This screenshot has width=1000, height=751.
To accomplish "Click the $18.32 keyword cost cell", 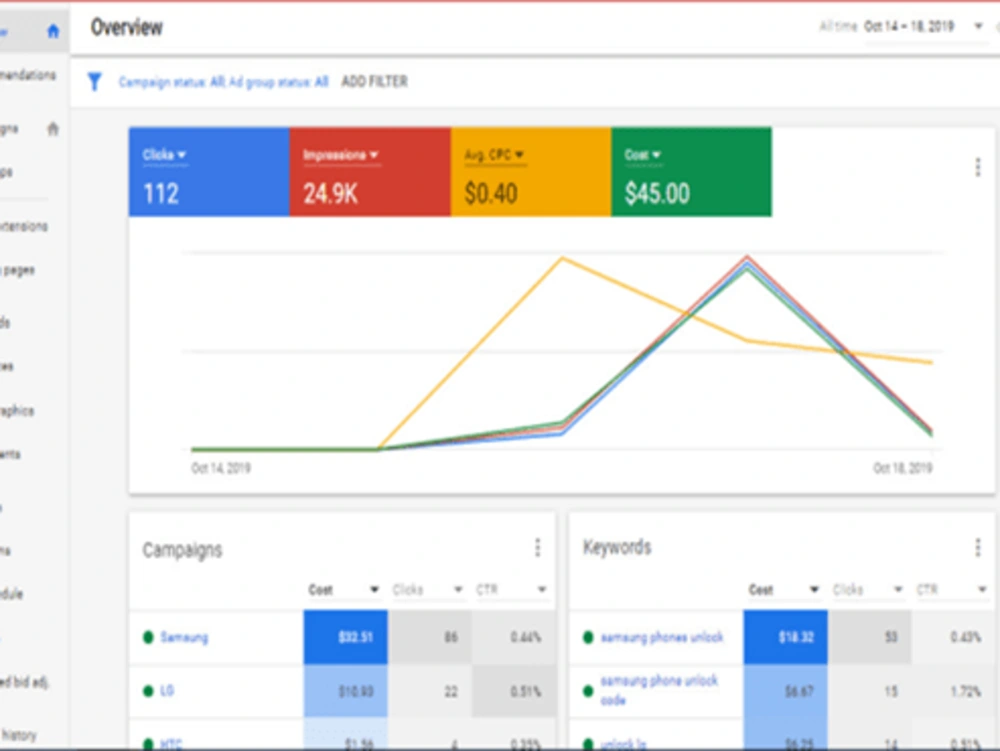I will coord(785,637).
